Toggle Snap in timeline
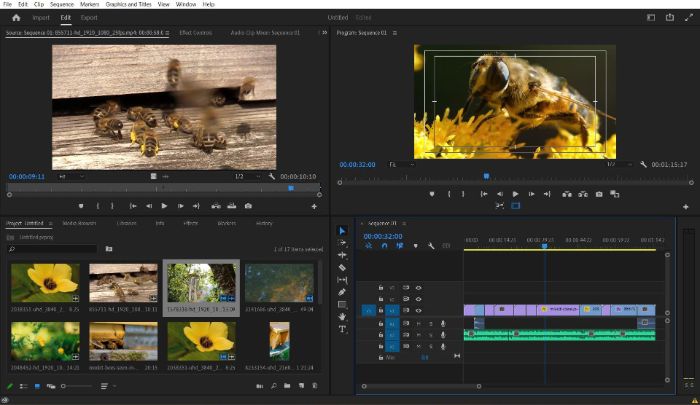The height and width of the screenshot is (405, 700). click(x=384, y=246)
